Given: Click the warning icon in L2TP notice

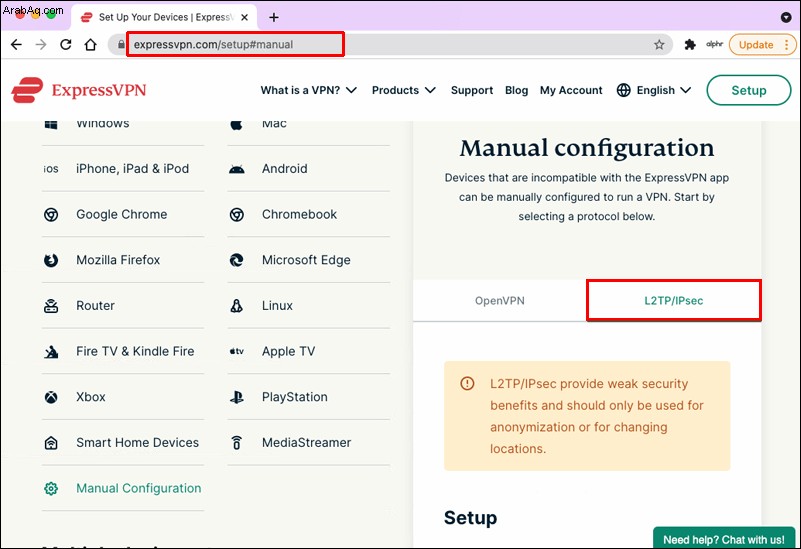Looking at the screenshot, I should (467, 383).
